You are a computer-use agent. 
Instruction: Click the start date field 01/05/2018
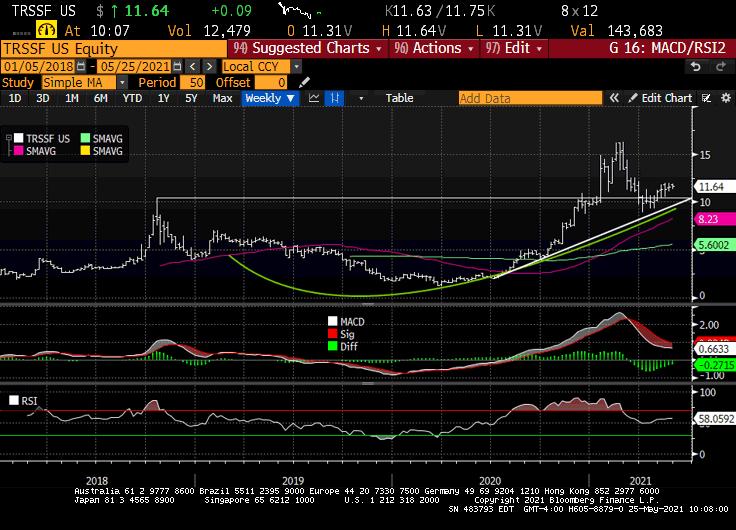[38, 66]
